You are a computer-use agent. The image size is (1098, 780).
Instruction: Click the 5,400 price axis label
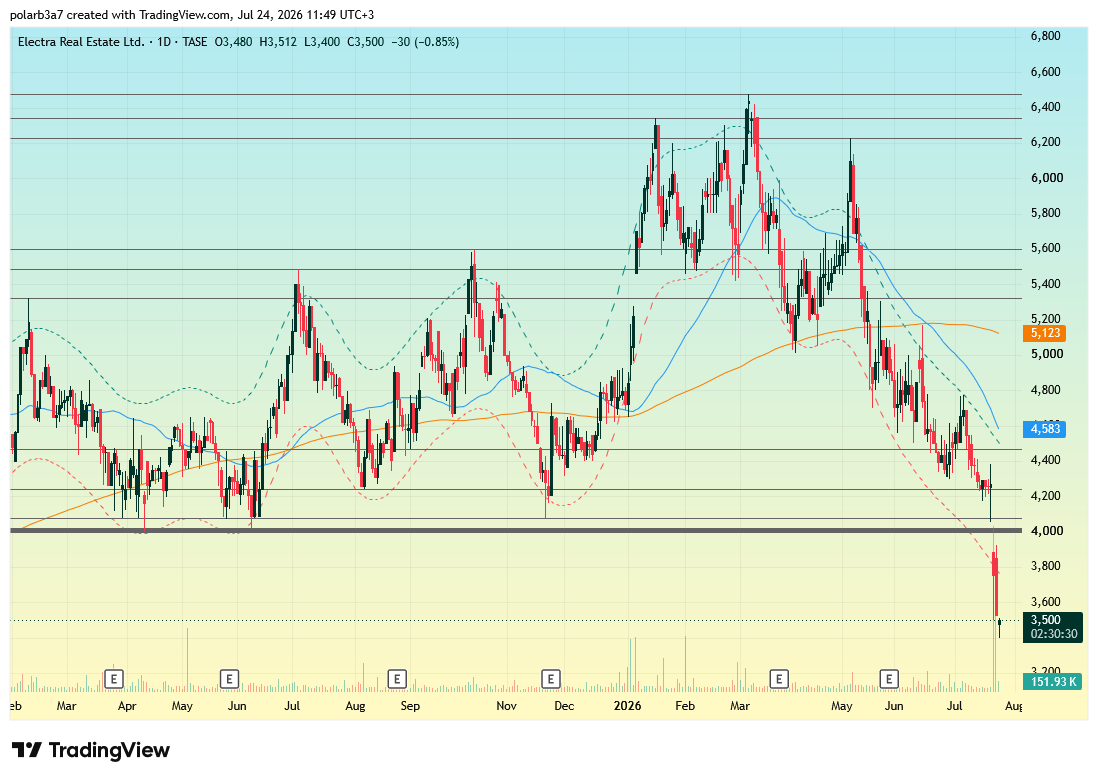pyautogui.click(x=1045, y=284)
